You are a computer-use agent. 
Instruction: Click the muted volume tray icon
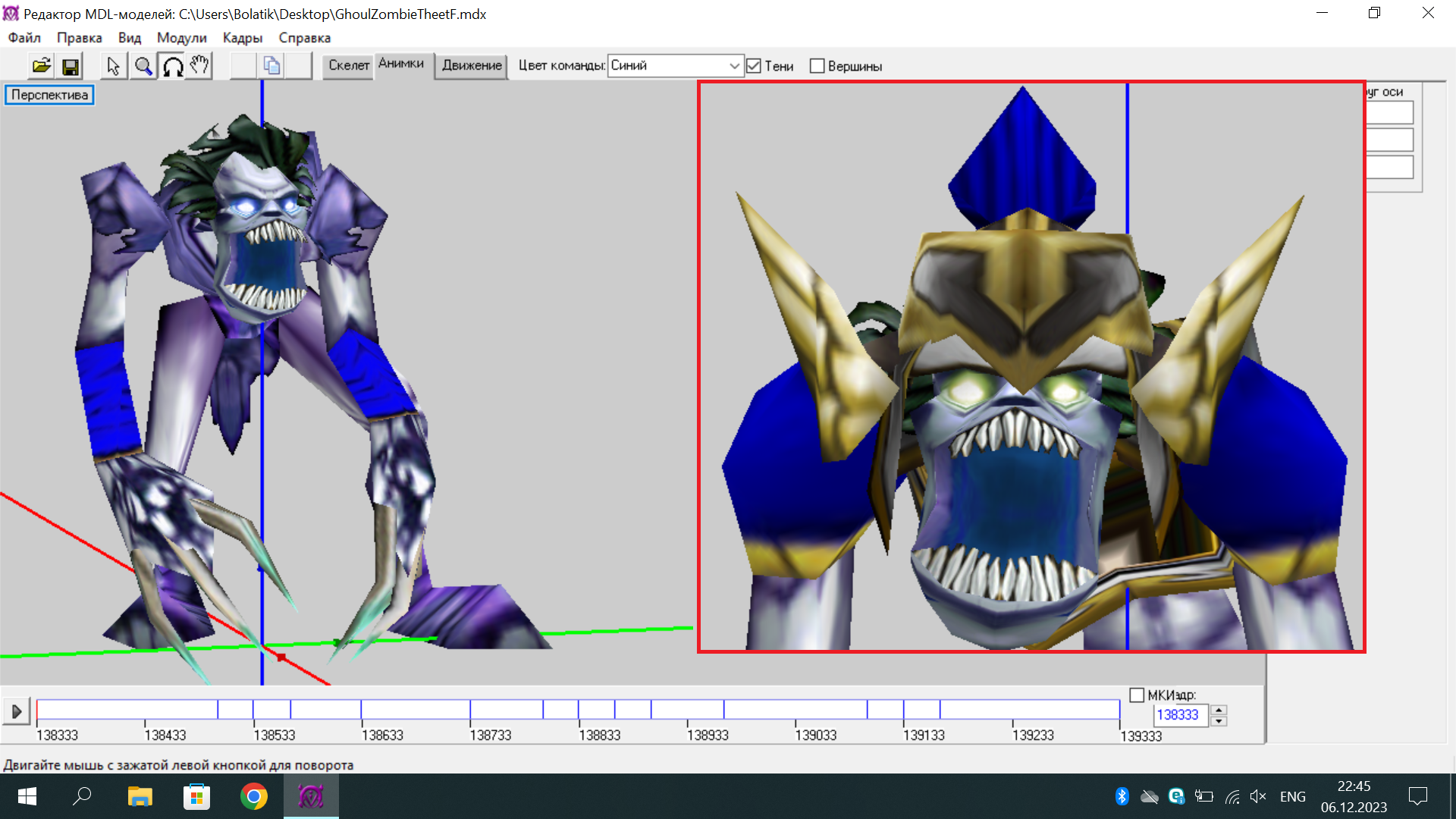[1259, 796]
